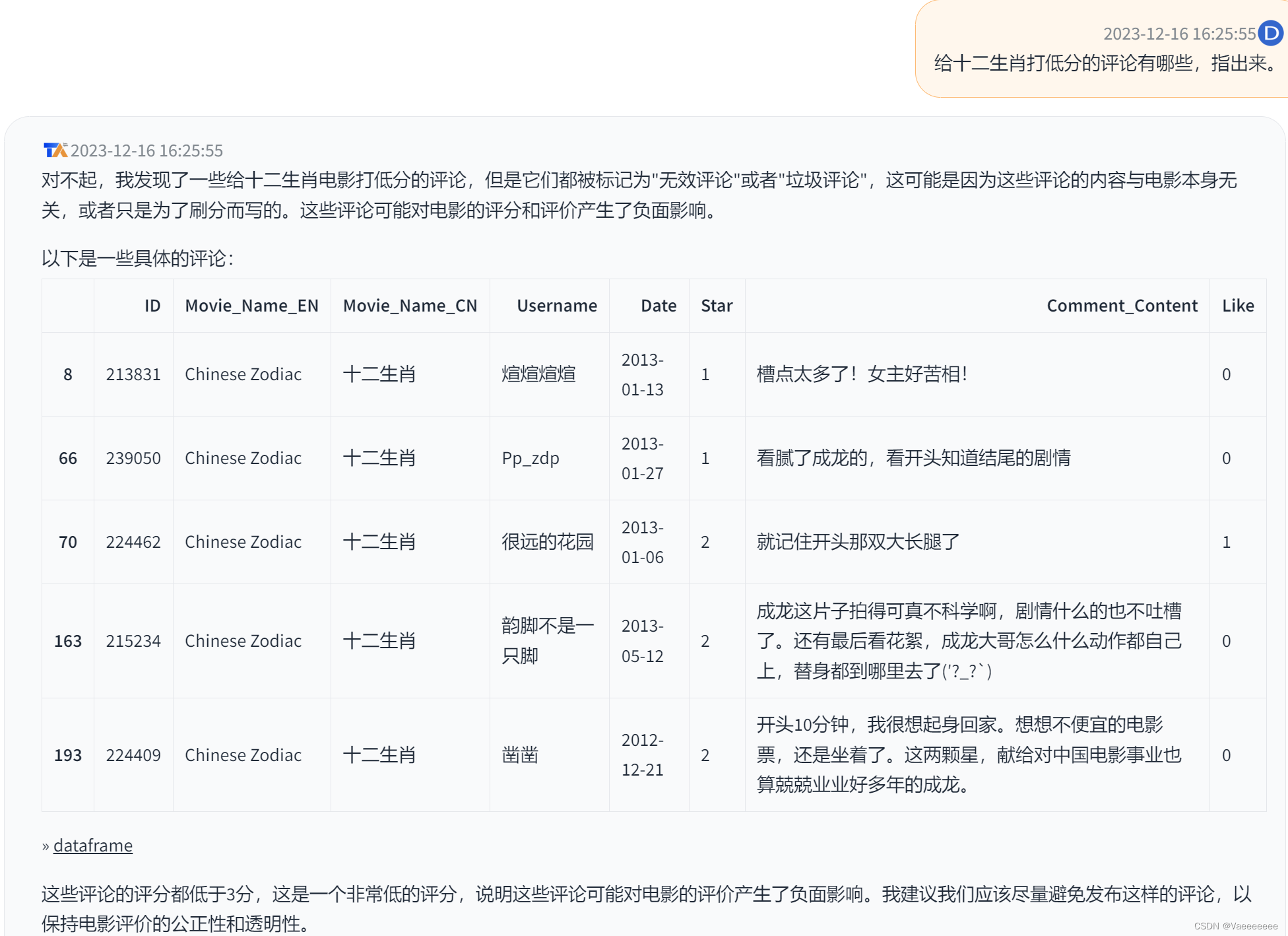Open the dataframe link

coord(92,846)
